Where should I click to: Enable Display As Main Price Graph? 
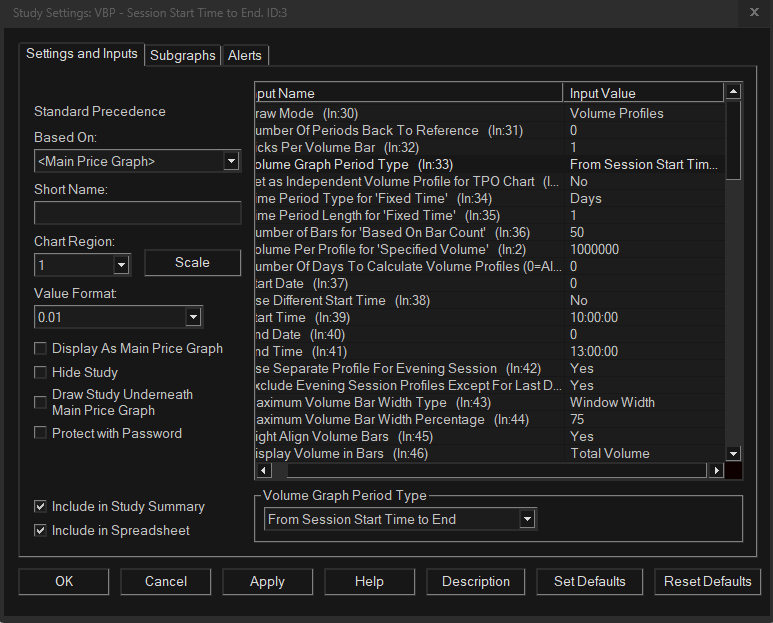[x=41, y=349]
